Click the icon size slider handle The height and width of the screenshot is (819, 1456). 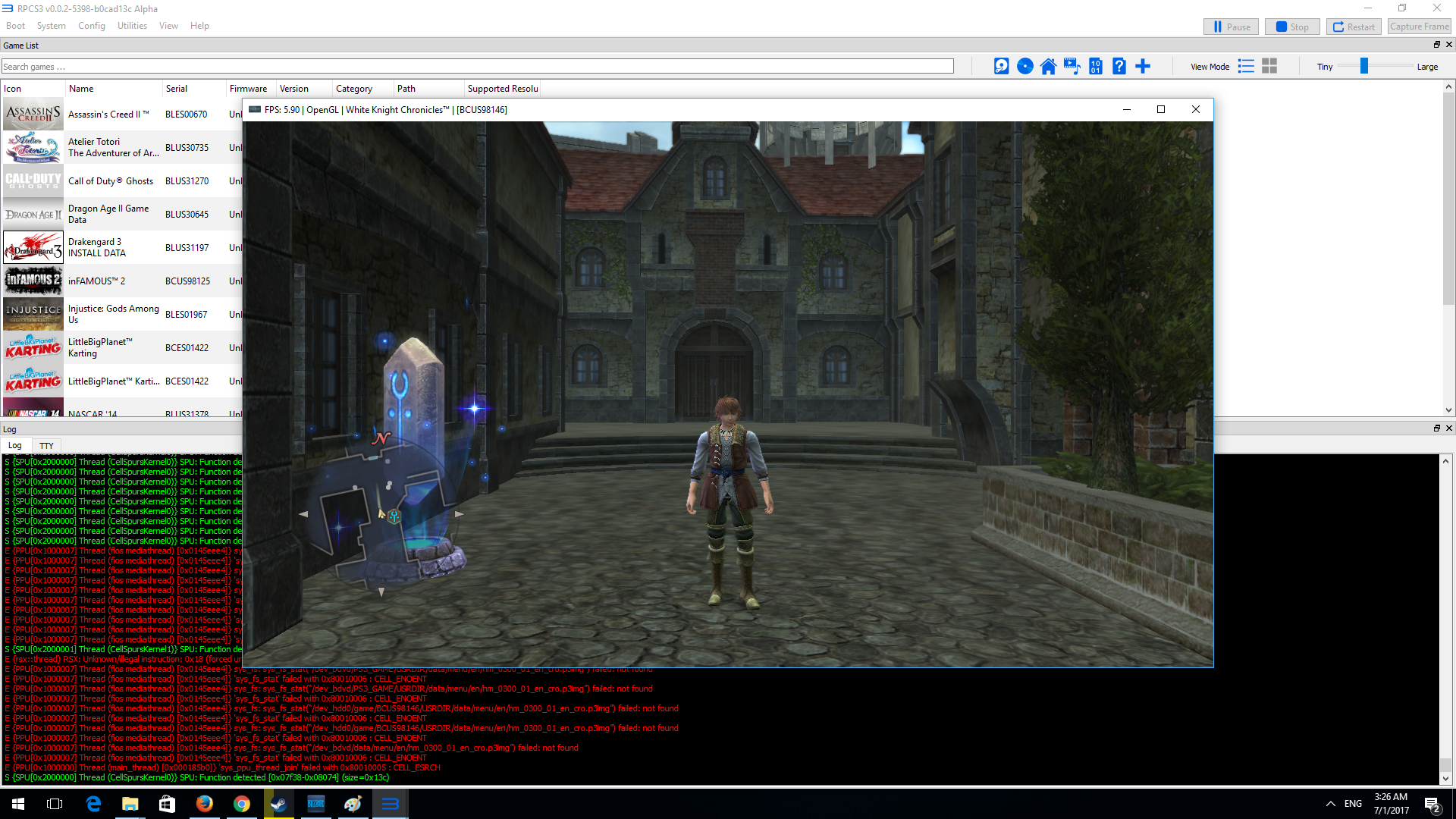[x=1363, y=67]
